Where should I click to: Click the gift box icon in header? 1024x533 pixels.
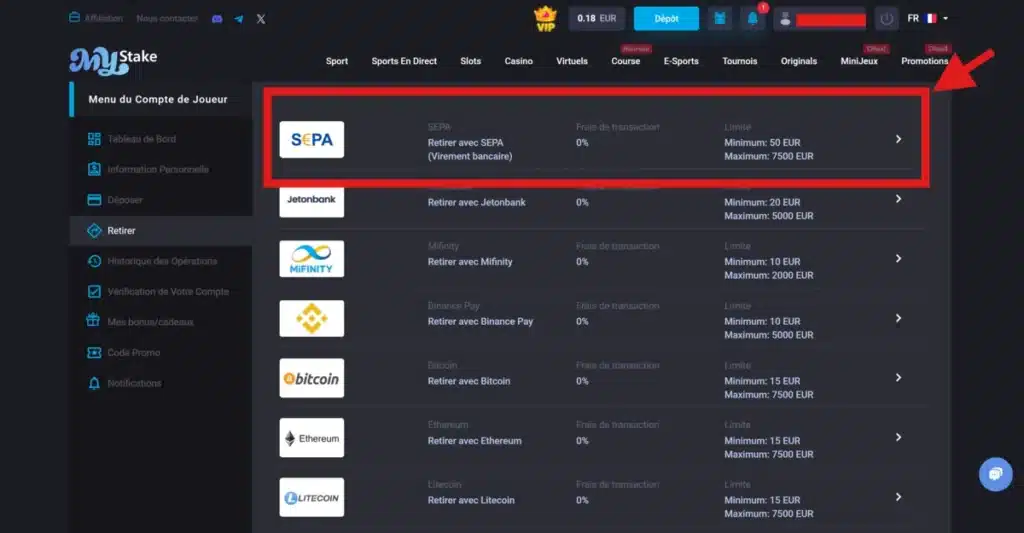720,19
